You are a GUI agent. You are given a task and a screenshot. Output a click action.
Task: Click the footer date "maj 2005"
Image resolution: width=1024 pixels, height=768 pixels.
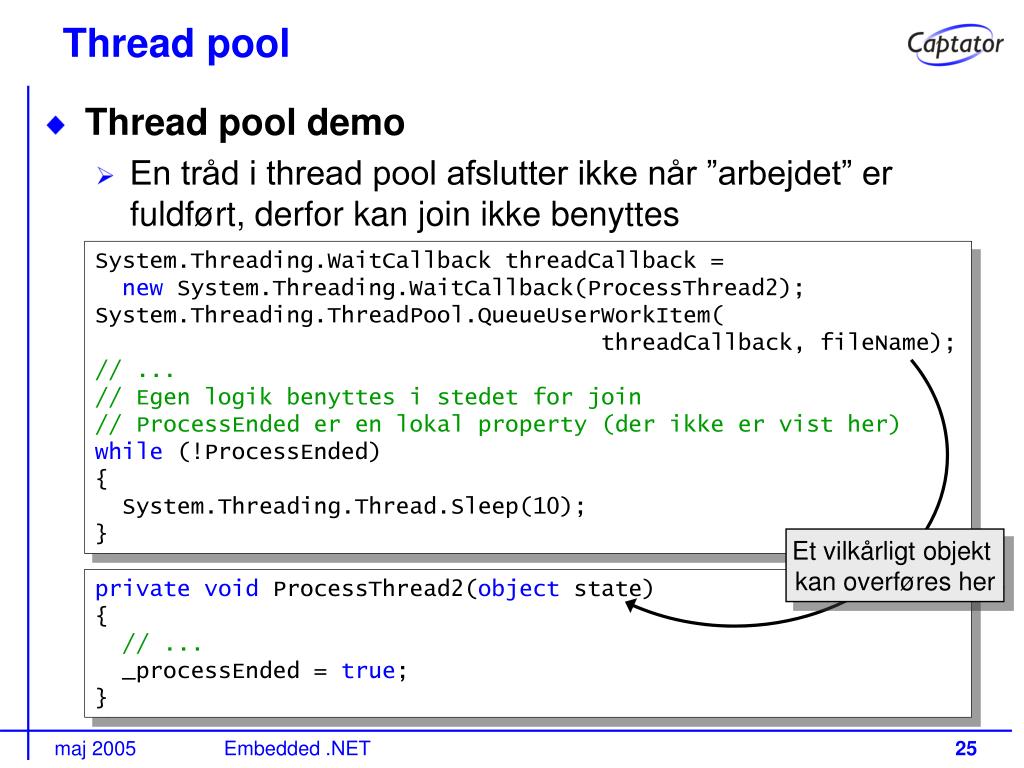[95, 748]
